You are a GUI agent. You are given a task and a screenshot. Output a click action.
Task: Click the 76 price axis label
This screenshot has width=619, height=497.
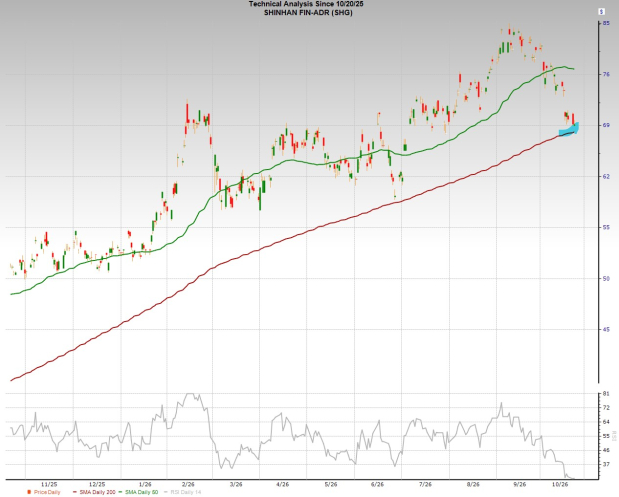[606, 74]
